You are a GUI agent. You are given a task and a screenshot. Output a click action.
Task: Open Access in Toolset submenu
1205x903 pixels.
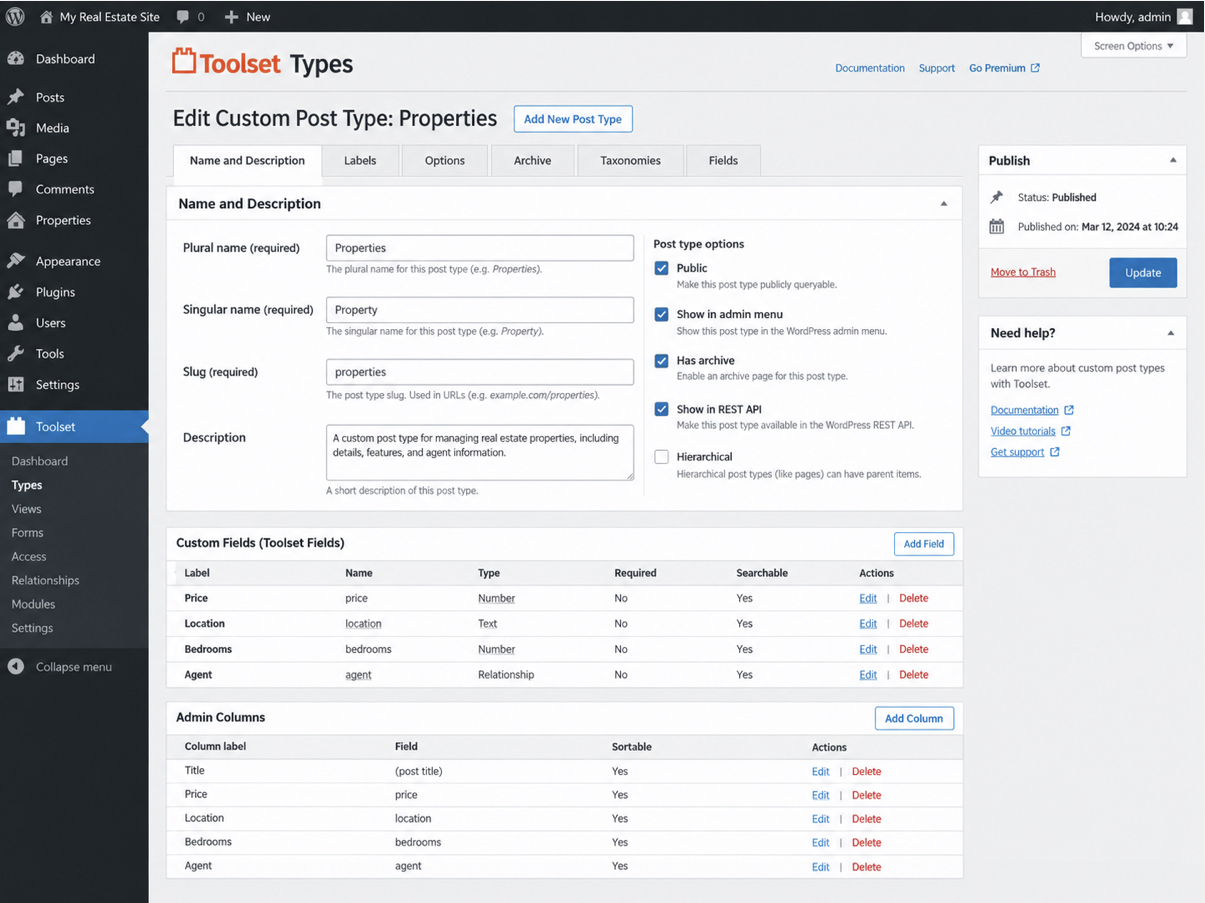coord(29,557)
